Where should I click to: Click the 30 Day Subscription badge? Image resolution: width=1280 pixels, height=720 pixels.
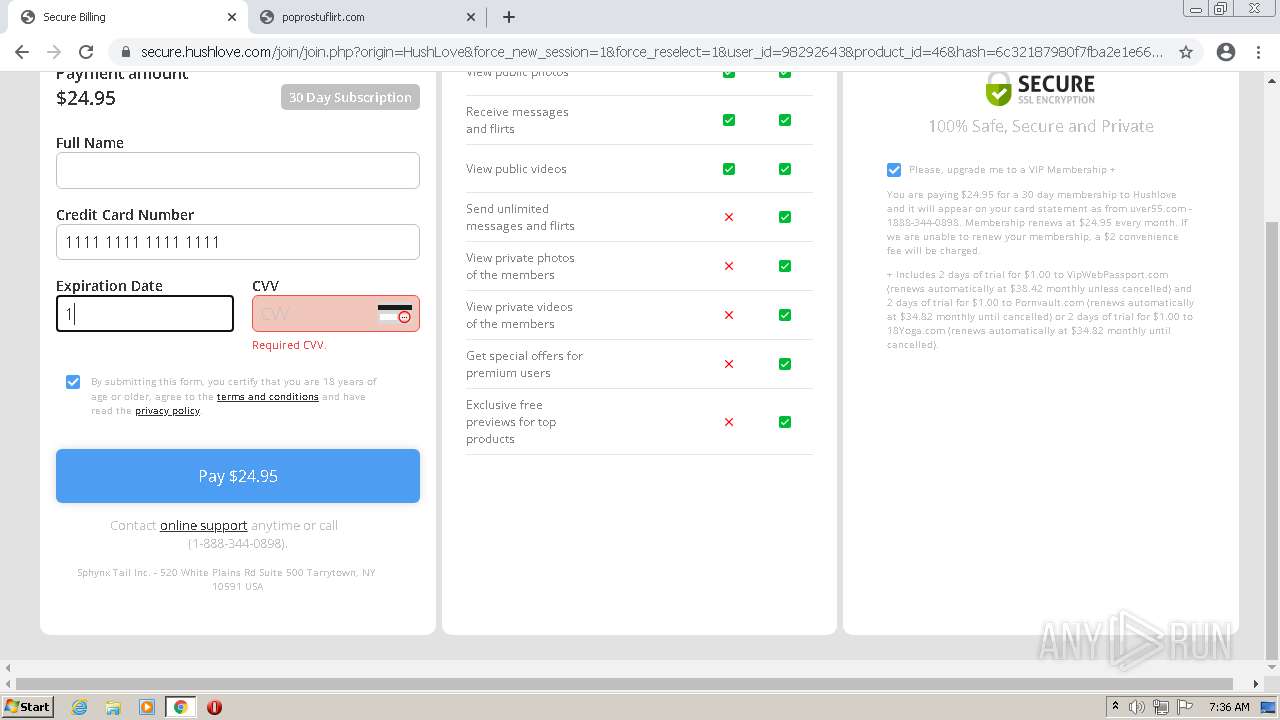pyautogui.click(x=350, y=97)
